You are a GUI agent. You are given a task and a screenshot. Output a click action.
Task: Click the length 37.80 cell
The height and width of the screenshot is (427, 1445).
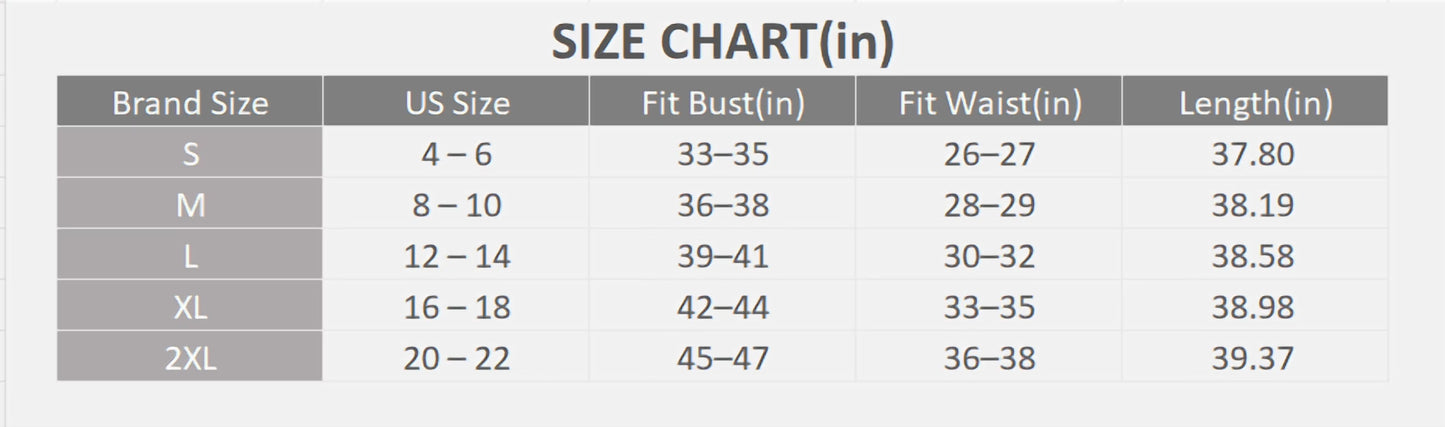(1255, 153)
